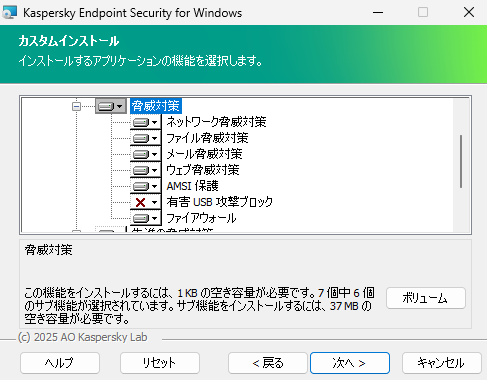
Task: Click the ボリューム button
Action: pyautogui.click(x=426, y=298)
